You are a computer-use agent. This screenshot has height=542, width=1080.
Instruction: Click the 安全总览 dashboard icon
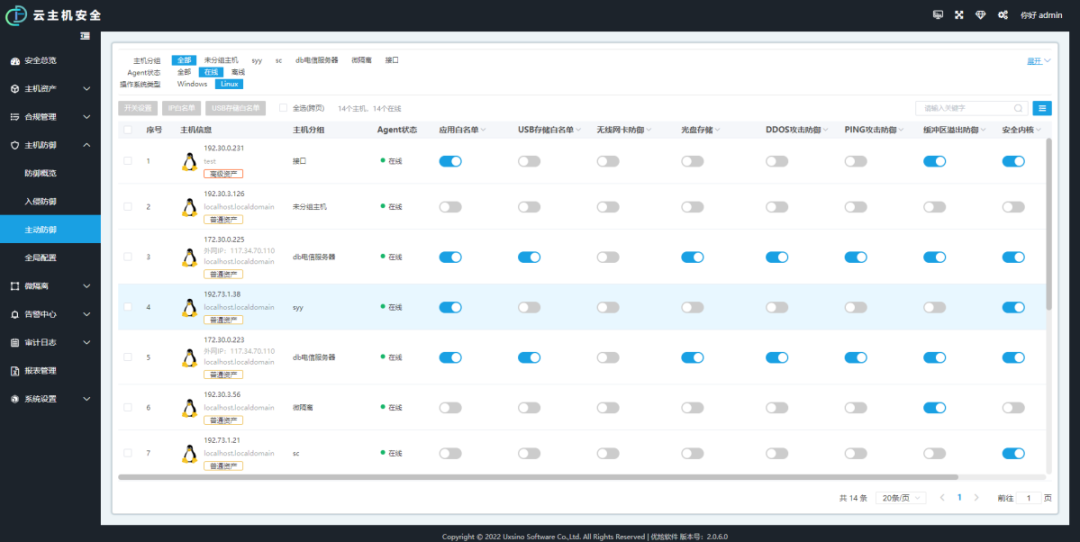(15, 61)
